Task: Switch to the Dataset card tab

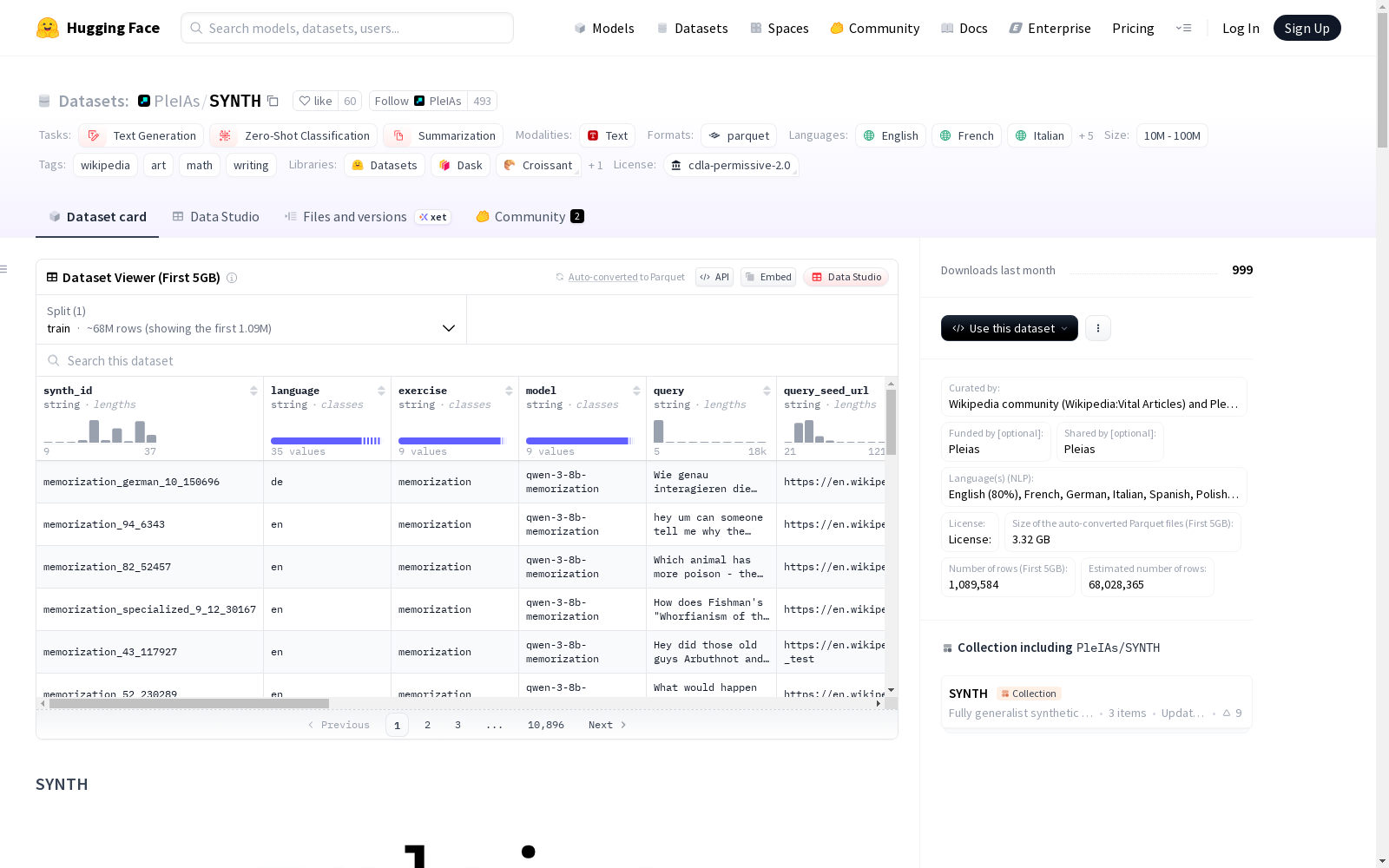Action: (x=97, y=217)
